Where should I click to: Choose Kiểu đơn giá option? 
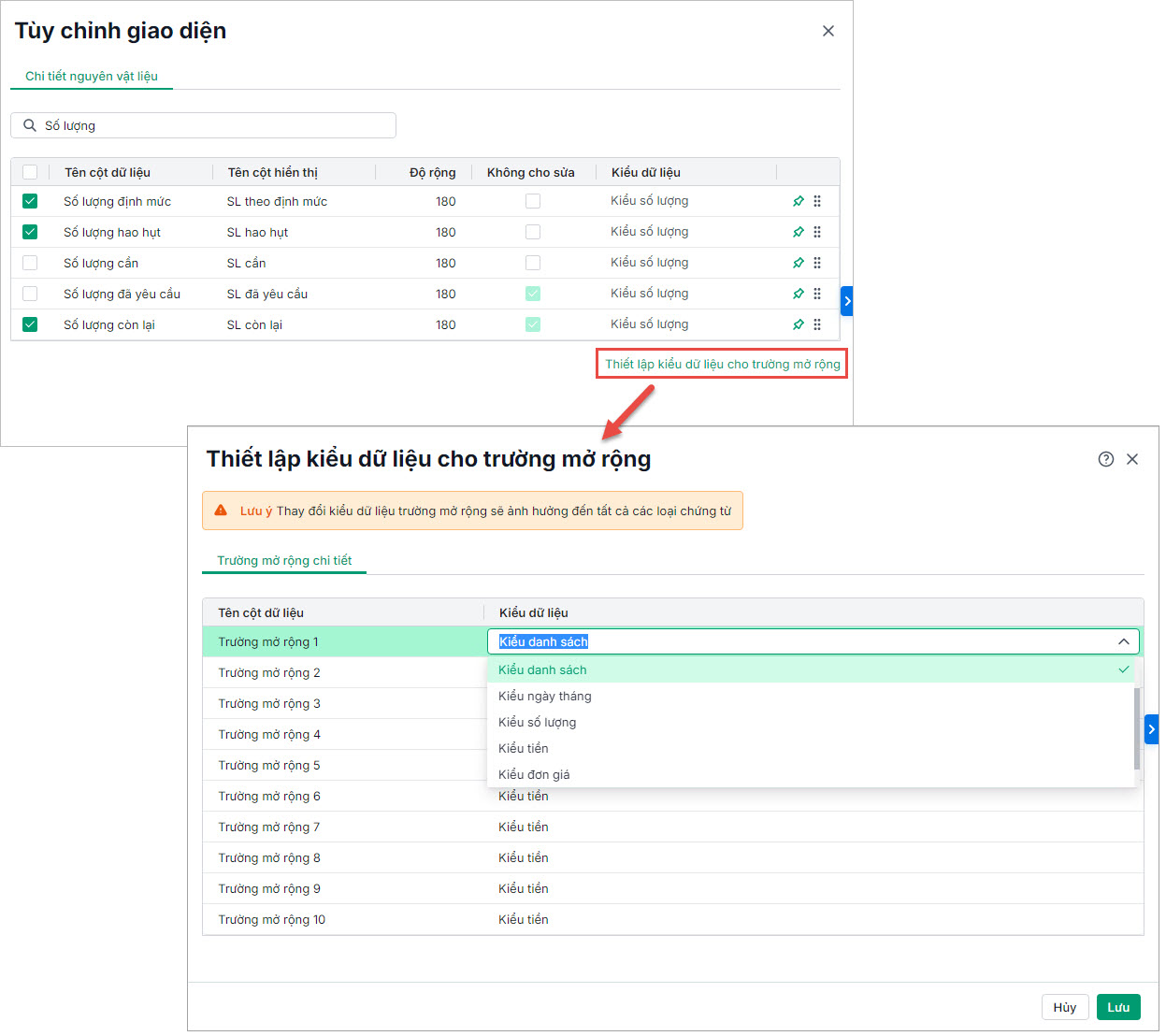click(x=534, y=774)
